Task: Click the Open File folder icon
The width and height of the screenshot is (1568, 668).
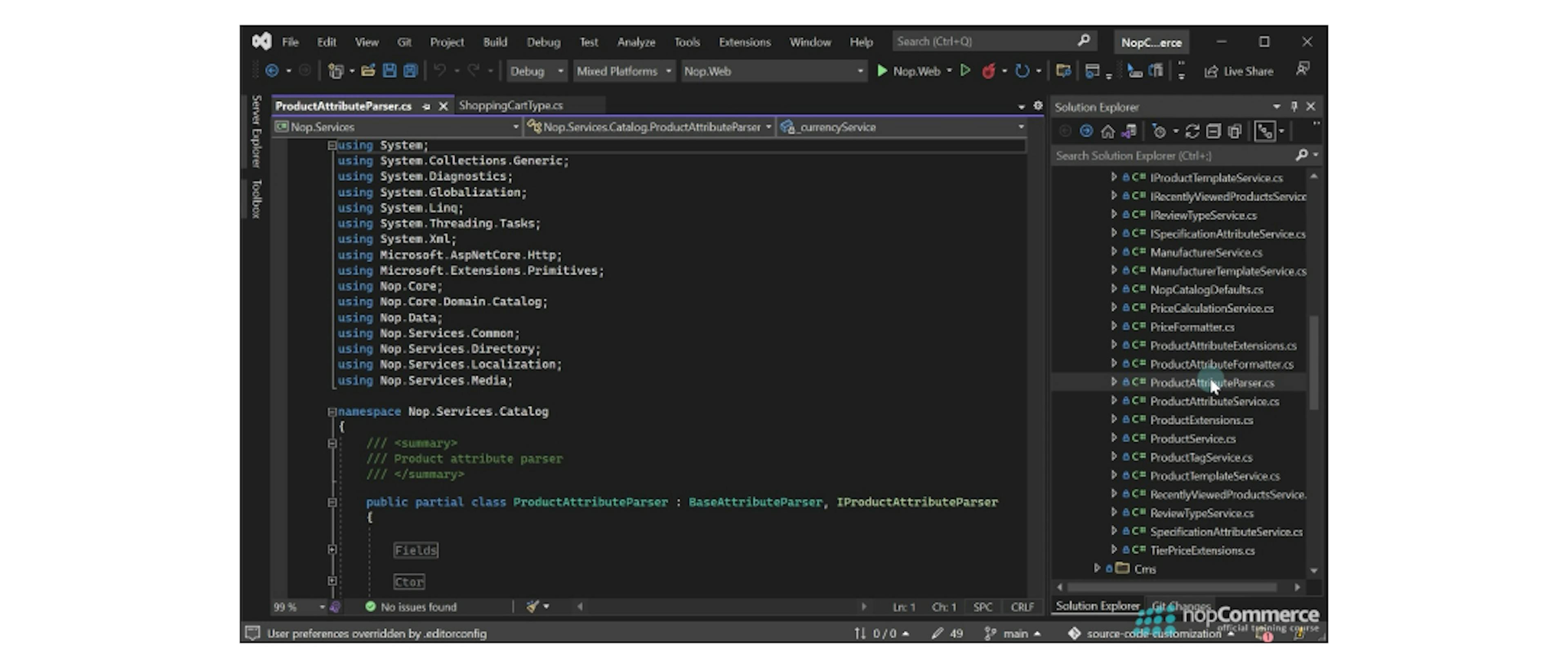Action: click(367, 71)
